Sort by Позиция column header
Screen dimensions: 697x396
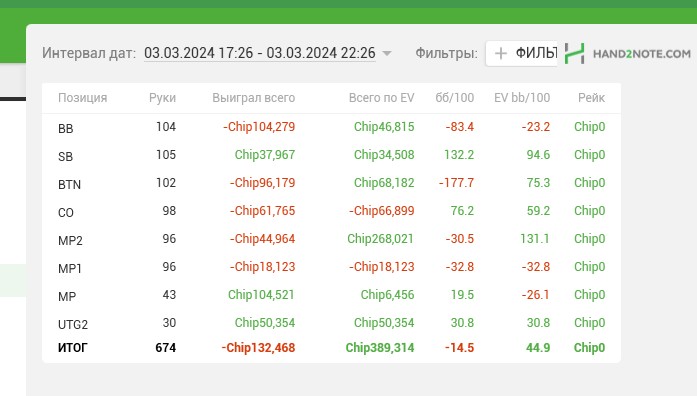(x=83, y=98)
